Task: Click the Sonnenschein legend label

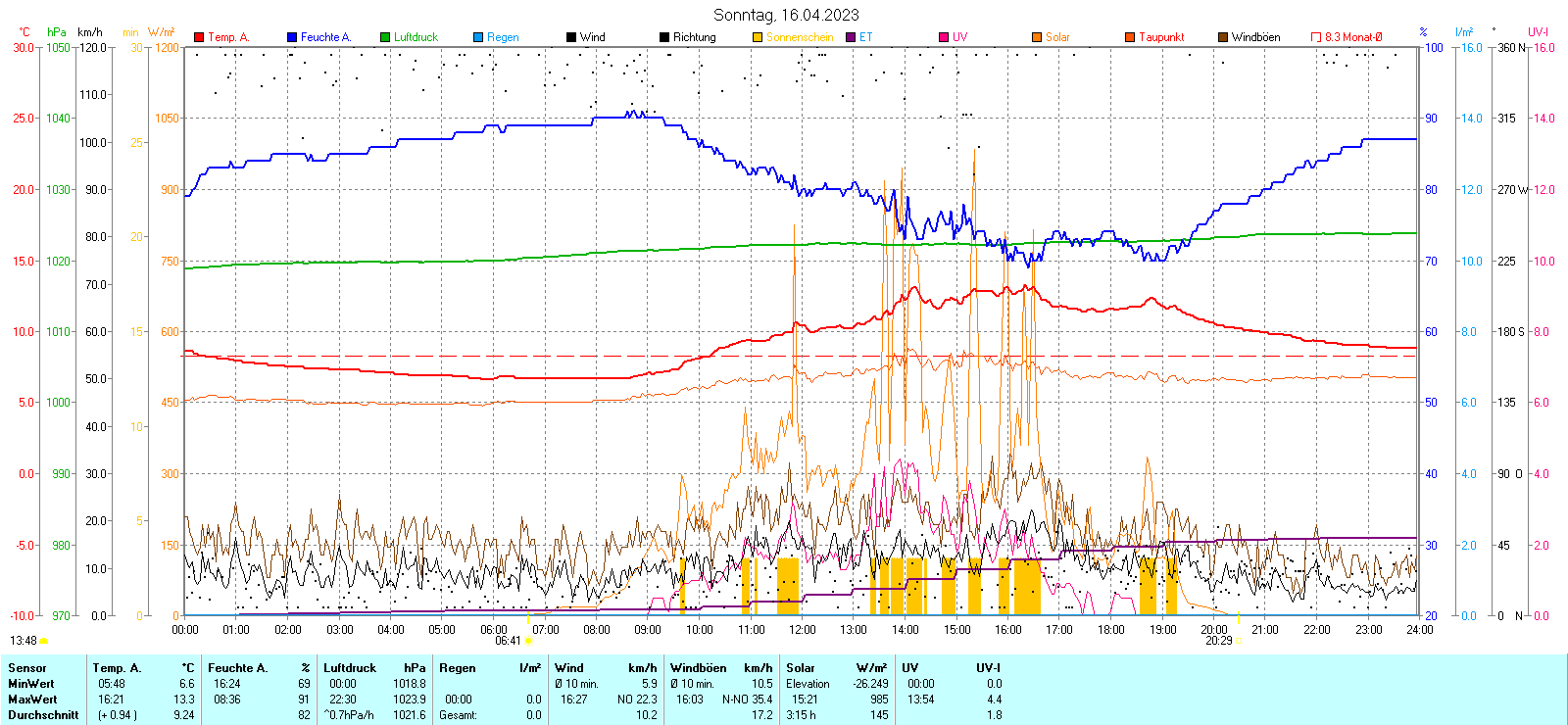Action: (800, 37)
